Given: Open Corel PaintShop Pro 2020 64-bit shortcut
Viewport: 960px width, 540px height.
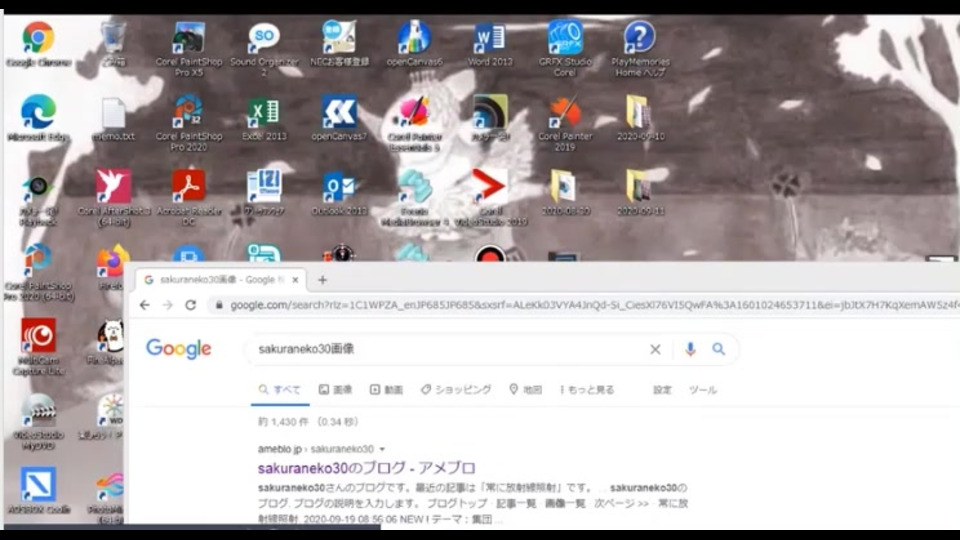Looking at the screenshot, I should coord(38,272).
